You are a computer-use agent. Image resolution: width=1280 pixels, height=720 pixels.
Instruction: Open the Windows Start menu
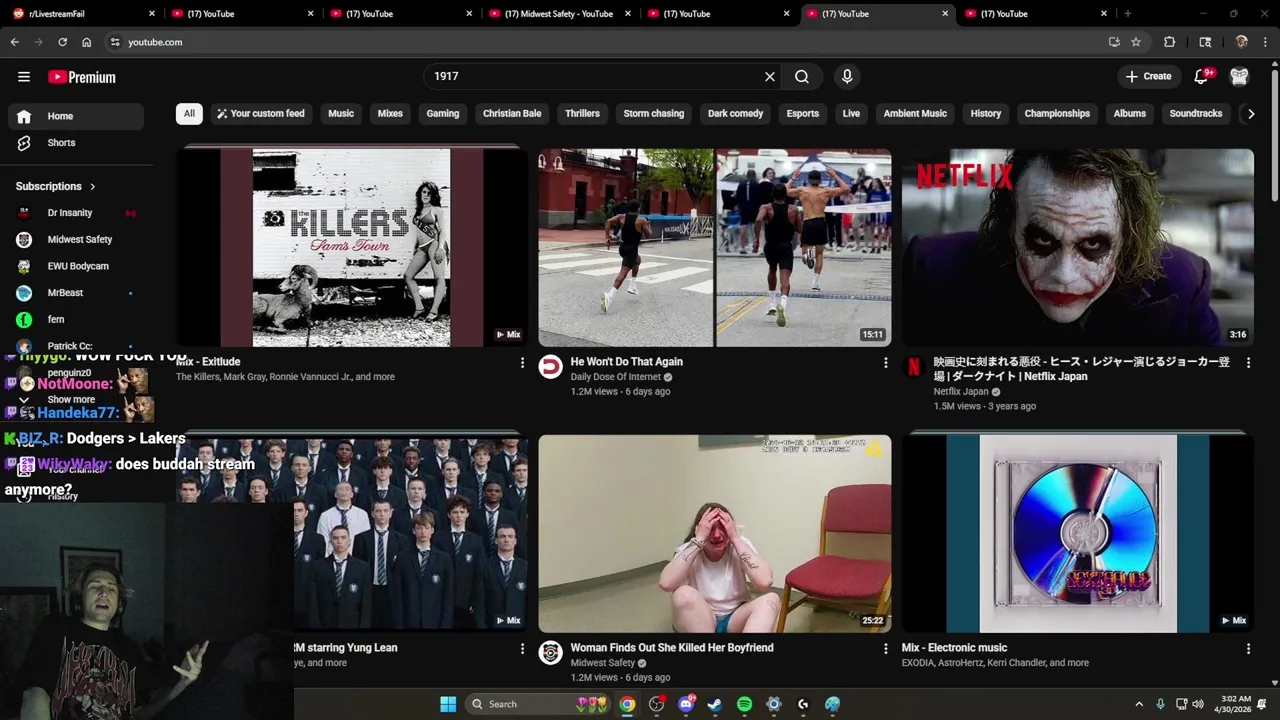pos(448,704)
